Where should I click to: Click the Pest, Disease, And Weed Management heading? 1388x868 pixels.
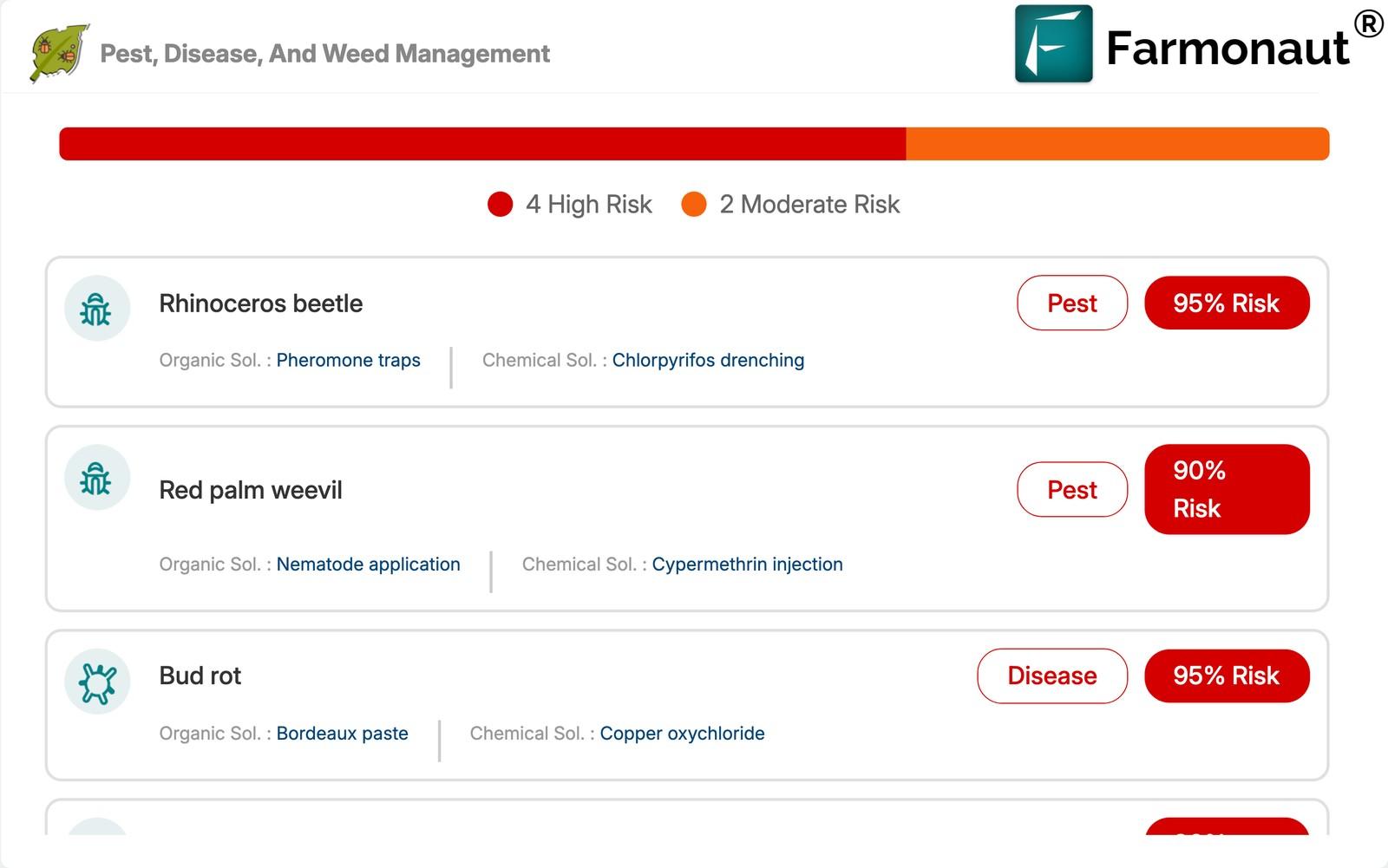click(x=325, y=54)
